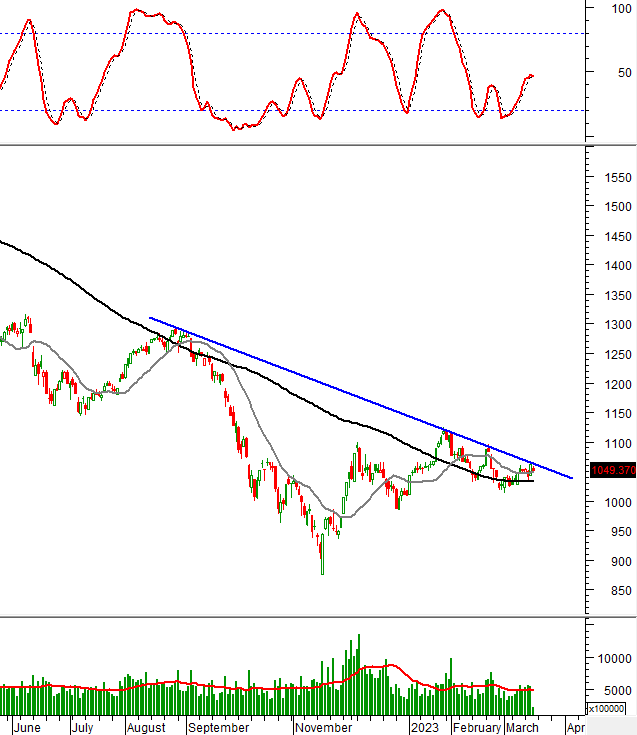637x735 pixels.
Task: Select the 2023 label on time axis
Action: pyautogui.click(x=425, y=728)
